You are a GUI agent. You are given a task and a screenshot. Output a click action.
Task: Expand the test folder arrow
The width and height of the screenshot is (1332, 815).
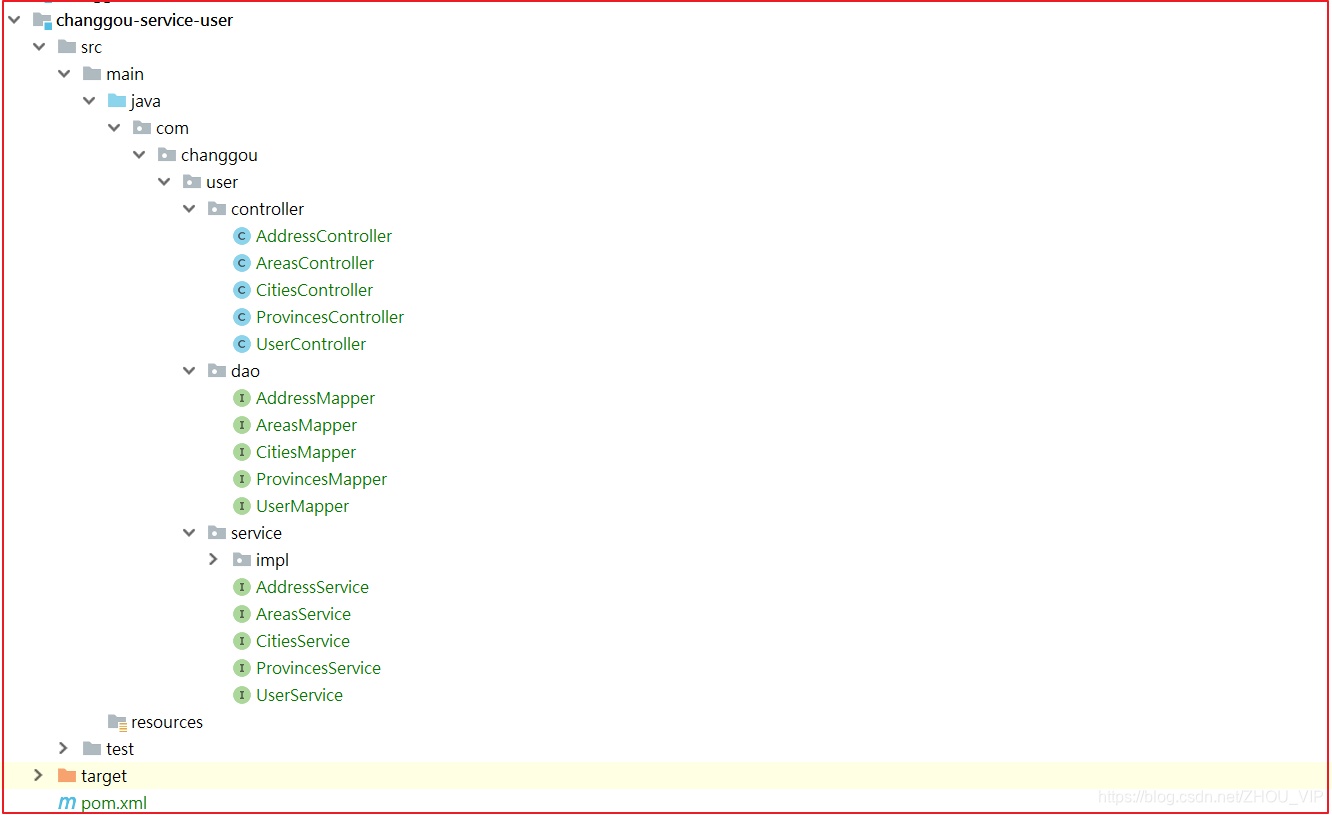[x=63, y=748]
